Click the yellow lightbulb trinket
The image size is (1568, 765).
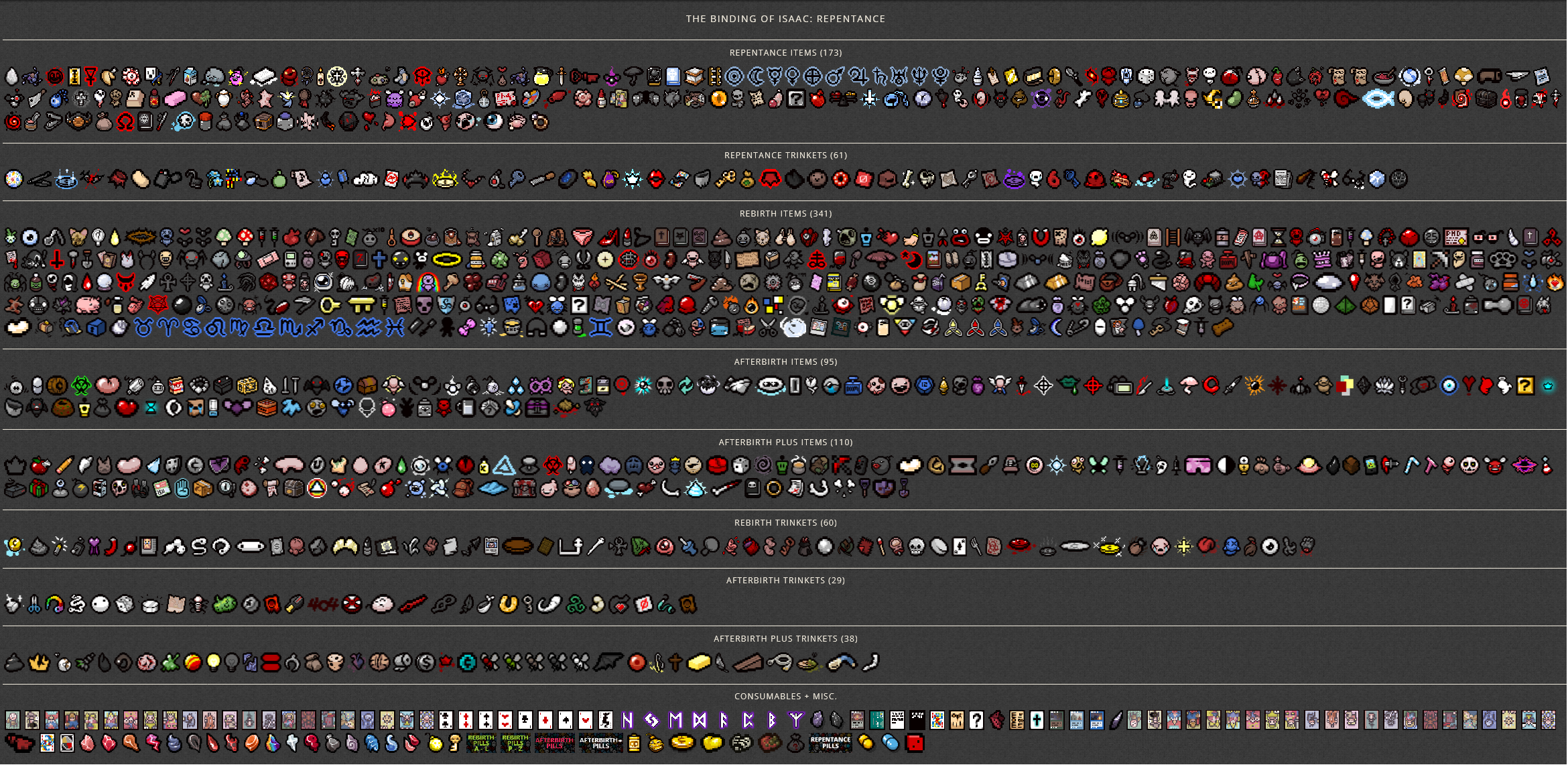pyautogui.click(x=213, y=662)
